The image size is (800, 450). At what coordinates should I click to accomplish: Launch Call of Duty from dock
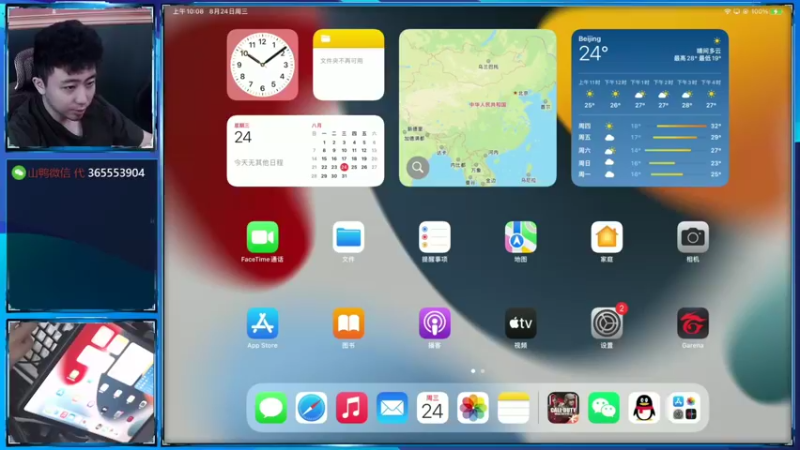(x=563, y=408)
